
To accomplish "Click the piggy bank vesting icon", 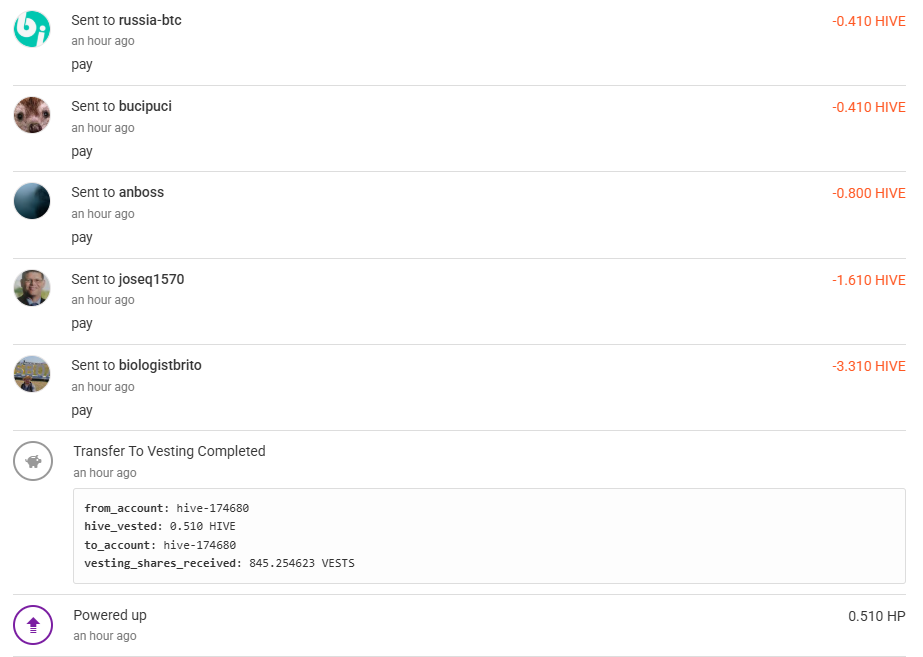I will click(x=33, y=461).
